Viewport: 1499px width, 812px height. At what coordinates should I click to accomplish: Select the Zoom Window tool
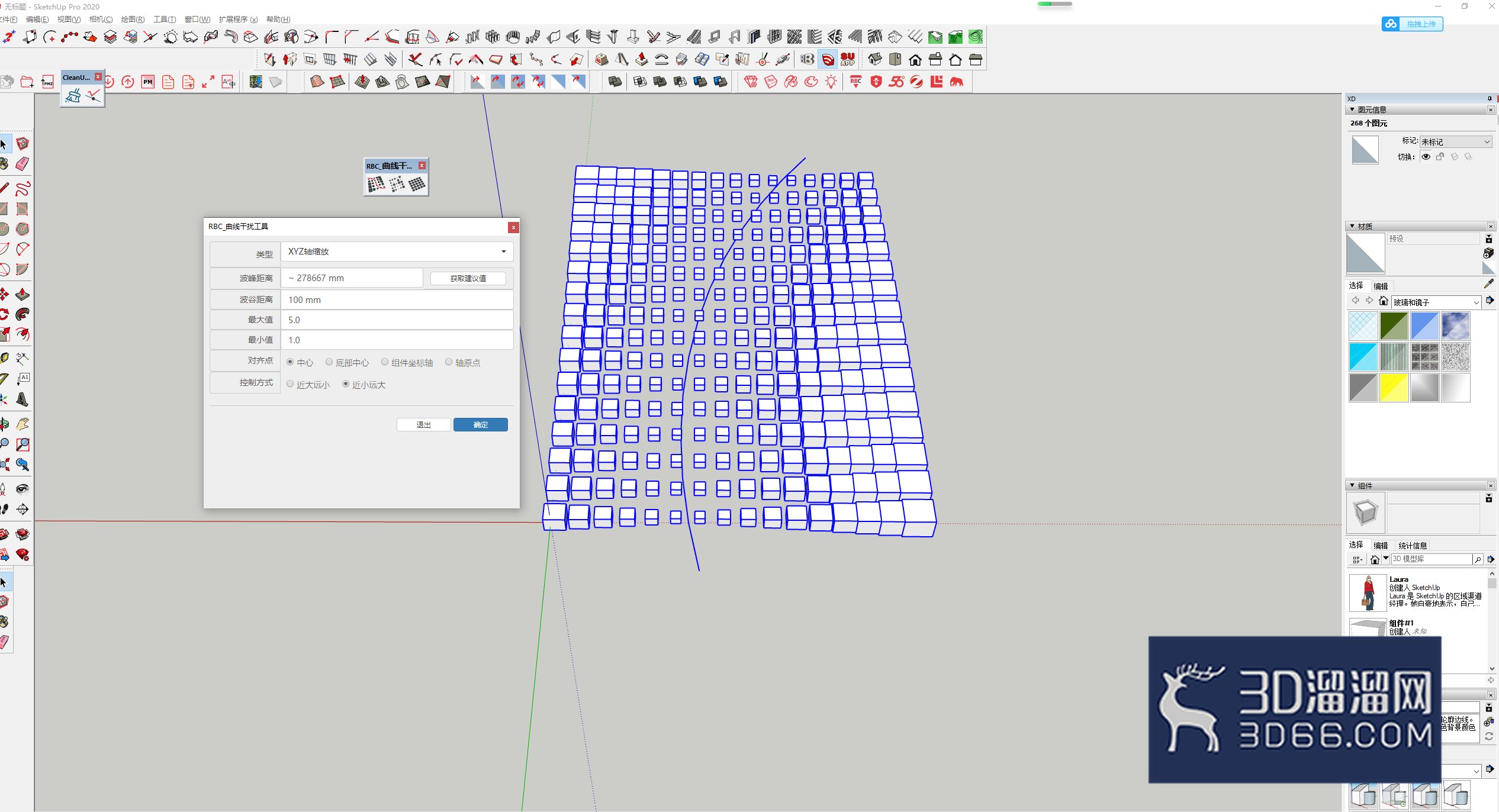(x=22, y=444)
